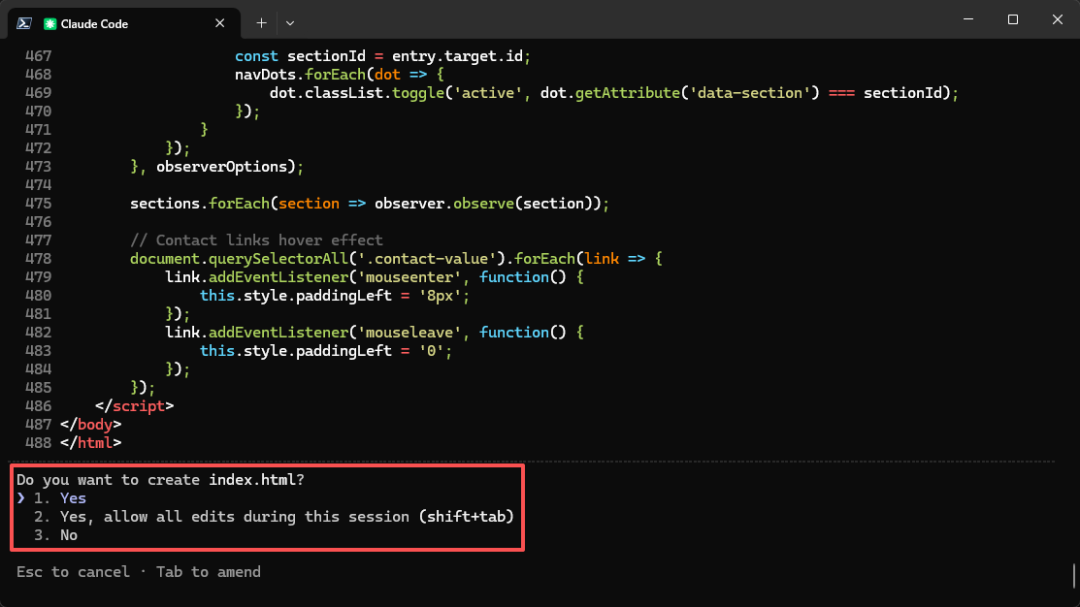1080x607 pixels.
Task: Open a new terminal tab
Action: point(261,23)
